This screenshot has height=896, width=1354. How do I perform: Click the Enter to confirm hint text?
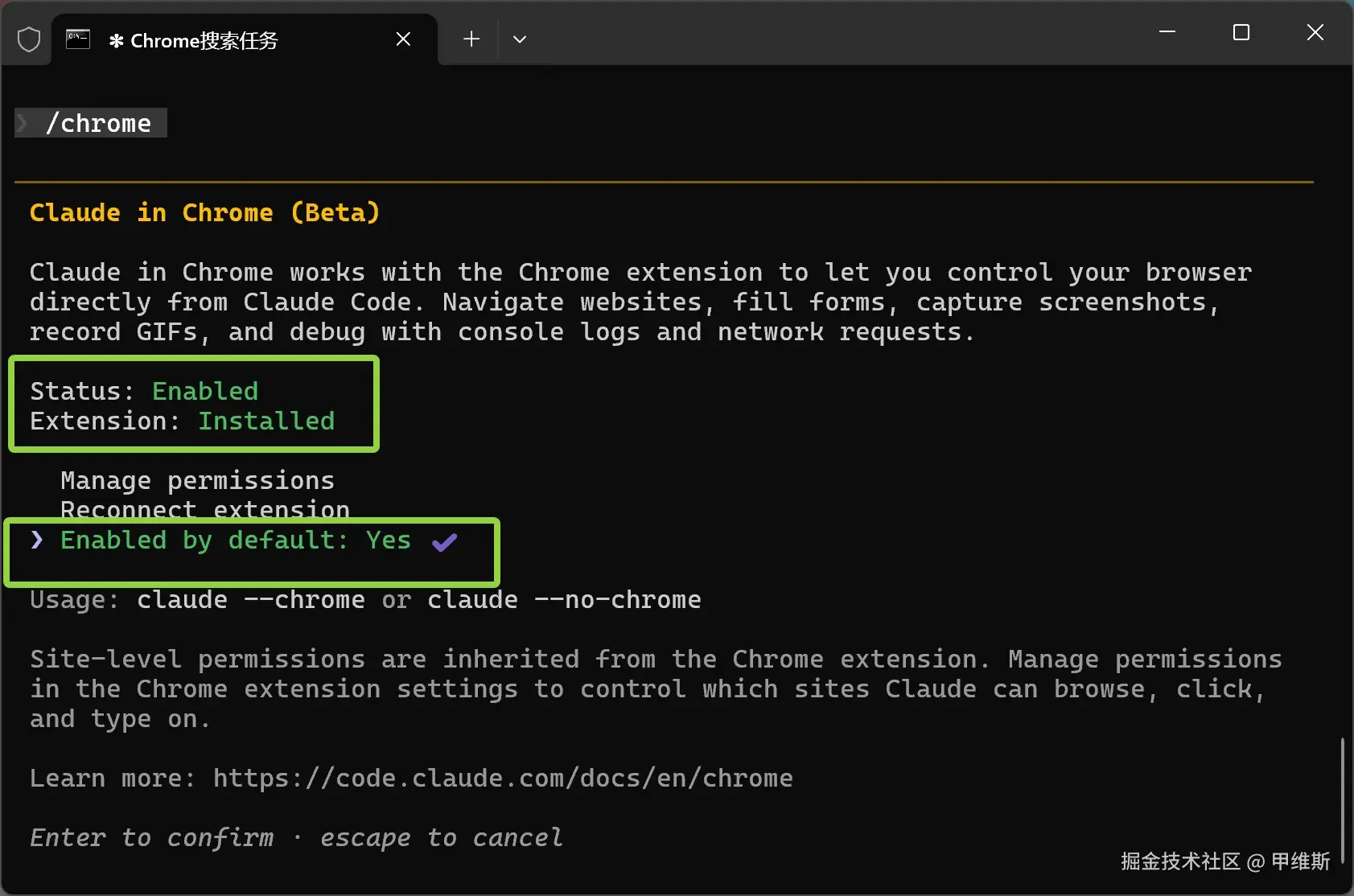151,838
